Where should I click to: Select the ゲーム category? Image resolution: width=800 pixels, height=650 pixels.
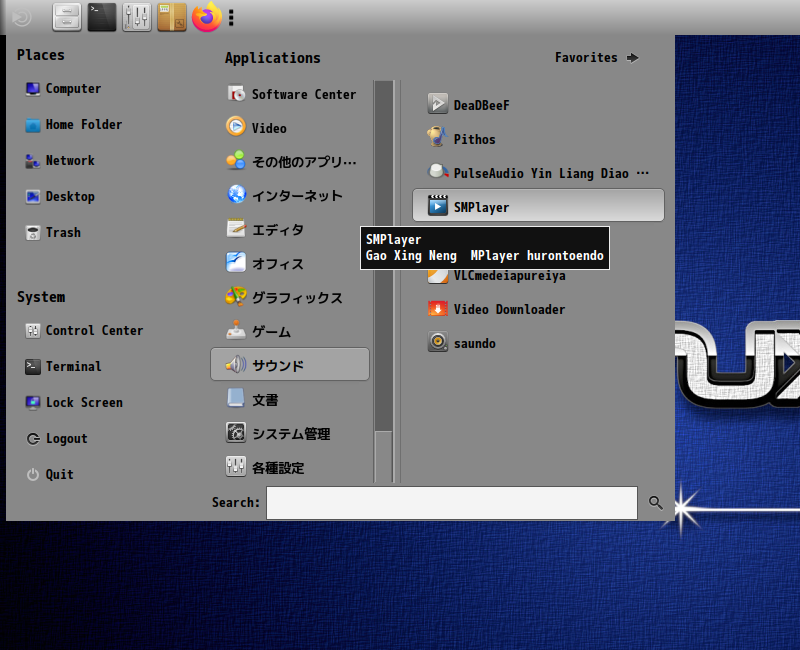(290, 332)
